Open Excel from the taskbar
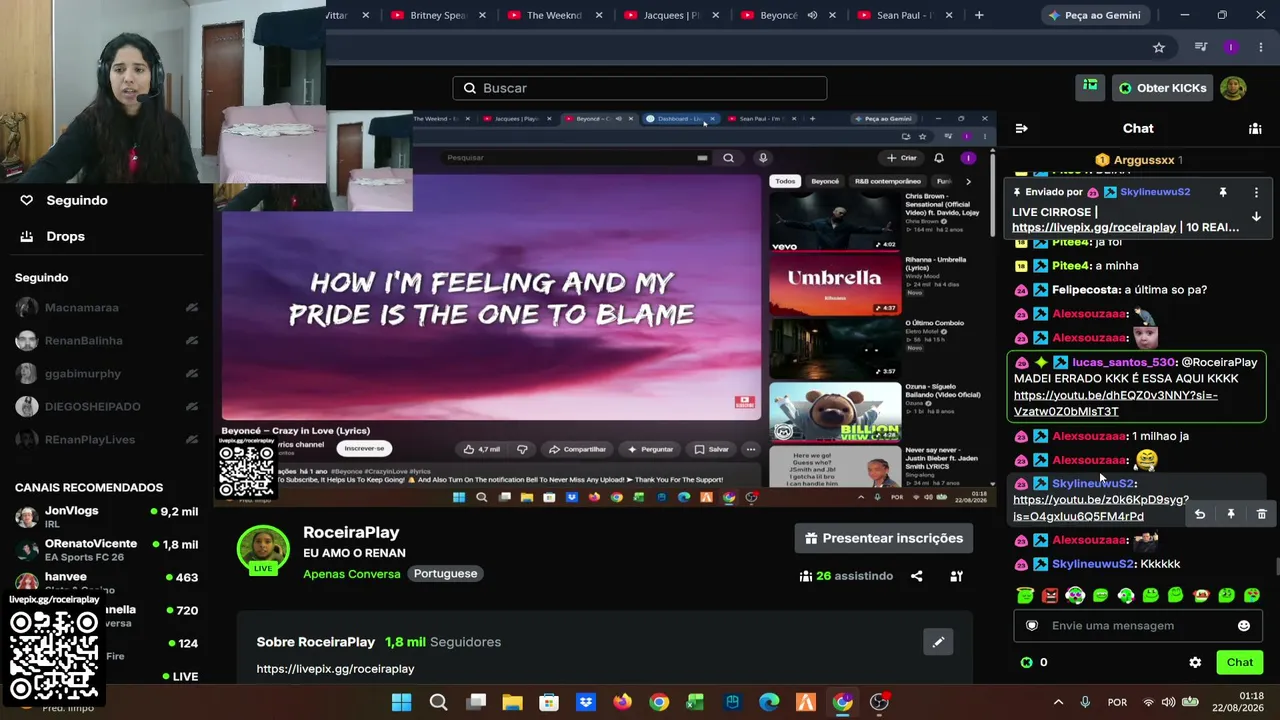The height and width of the screenshot is (720, 1280). tap(695, 702)
